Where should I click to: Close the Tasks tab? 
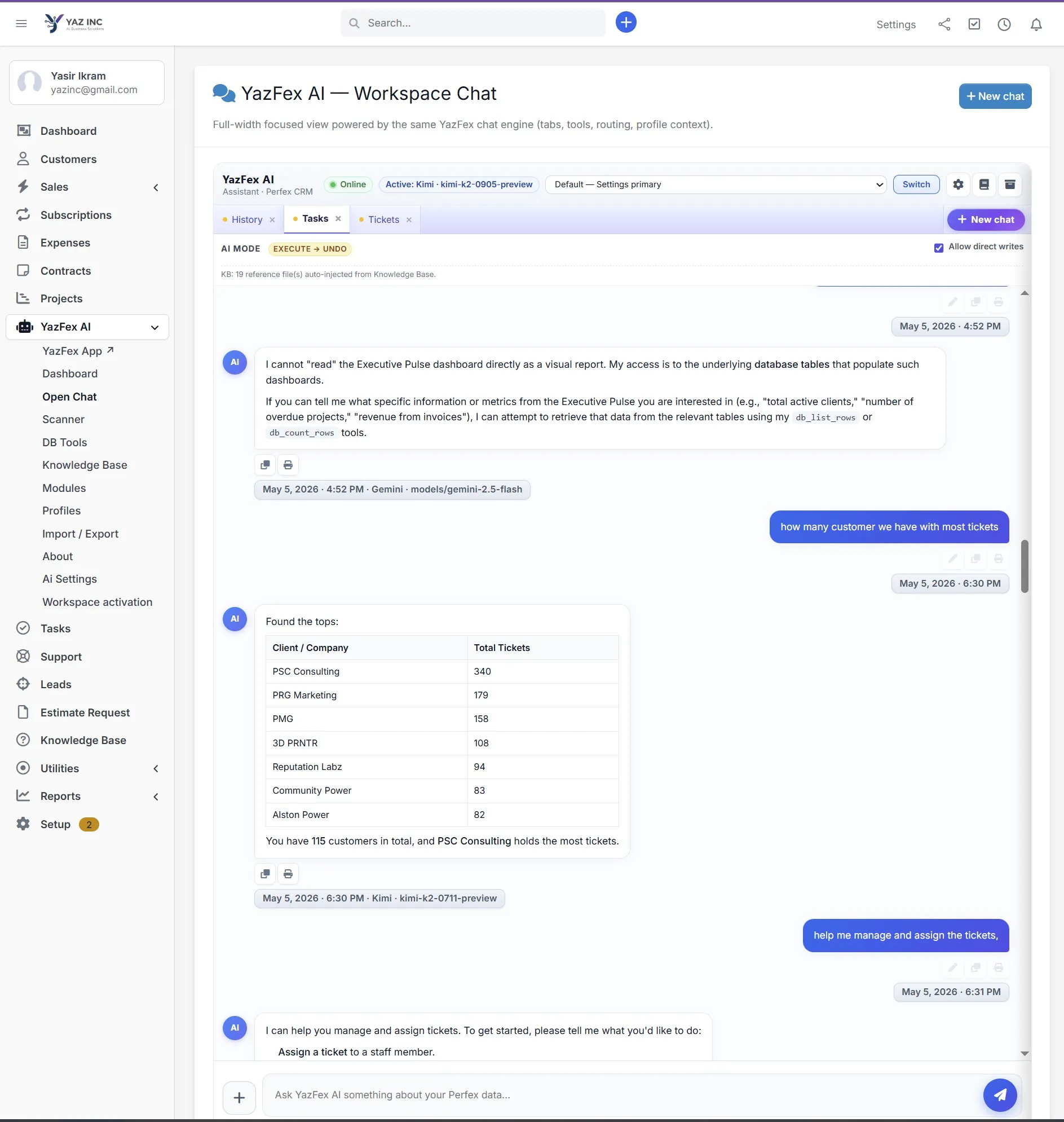tap(338, 218)
